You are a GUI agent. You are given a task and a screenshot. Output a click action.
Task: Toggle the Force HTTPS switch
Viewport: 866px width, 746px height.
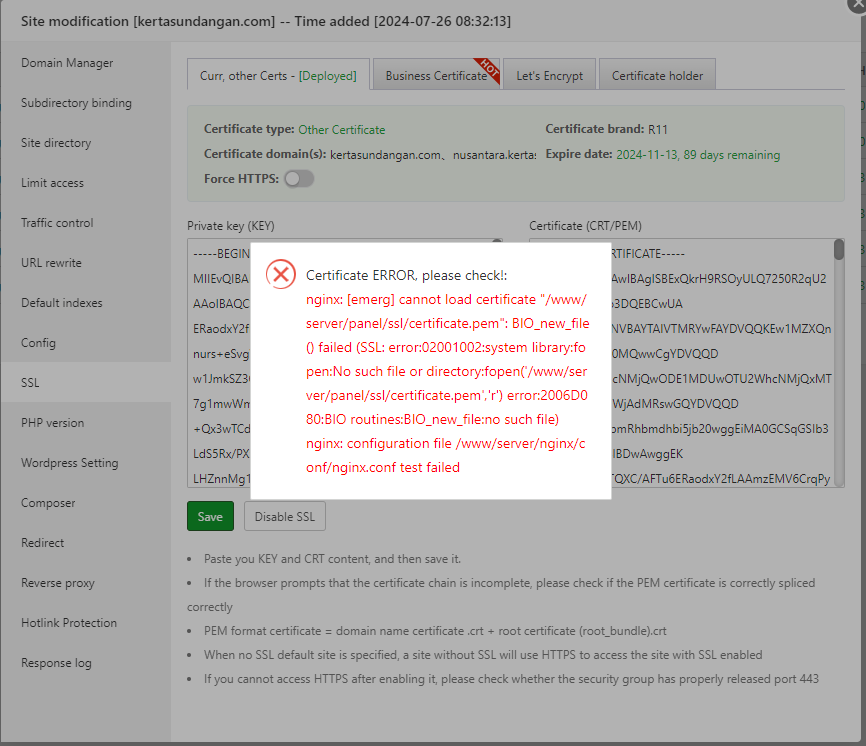(298, 178)
